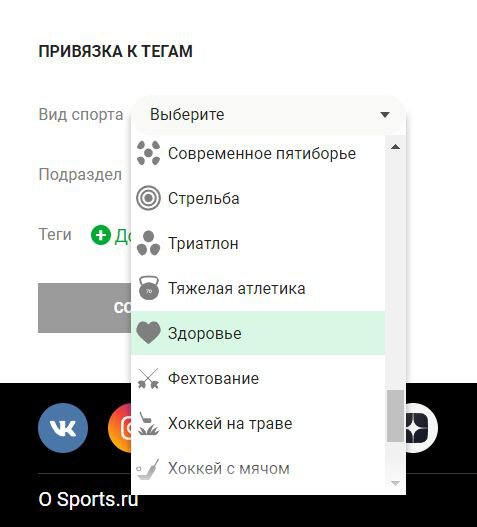Click the weightlifting kettlebell icon

click(149, 288)
